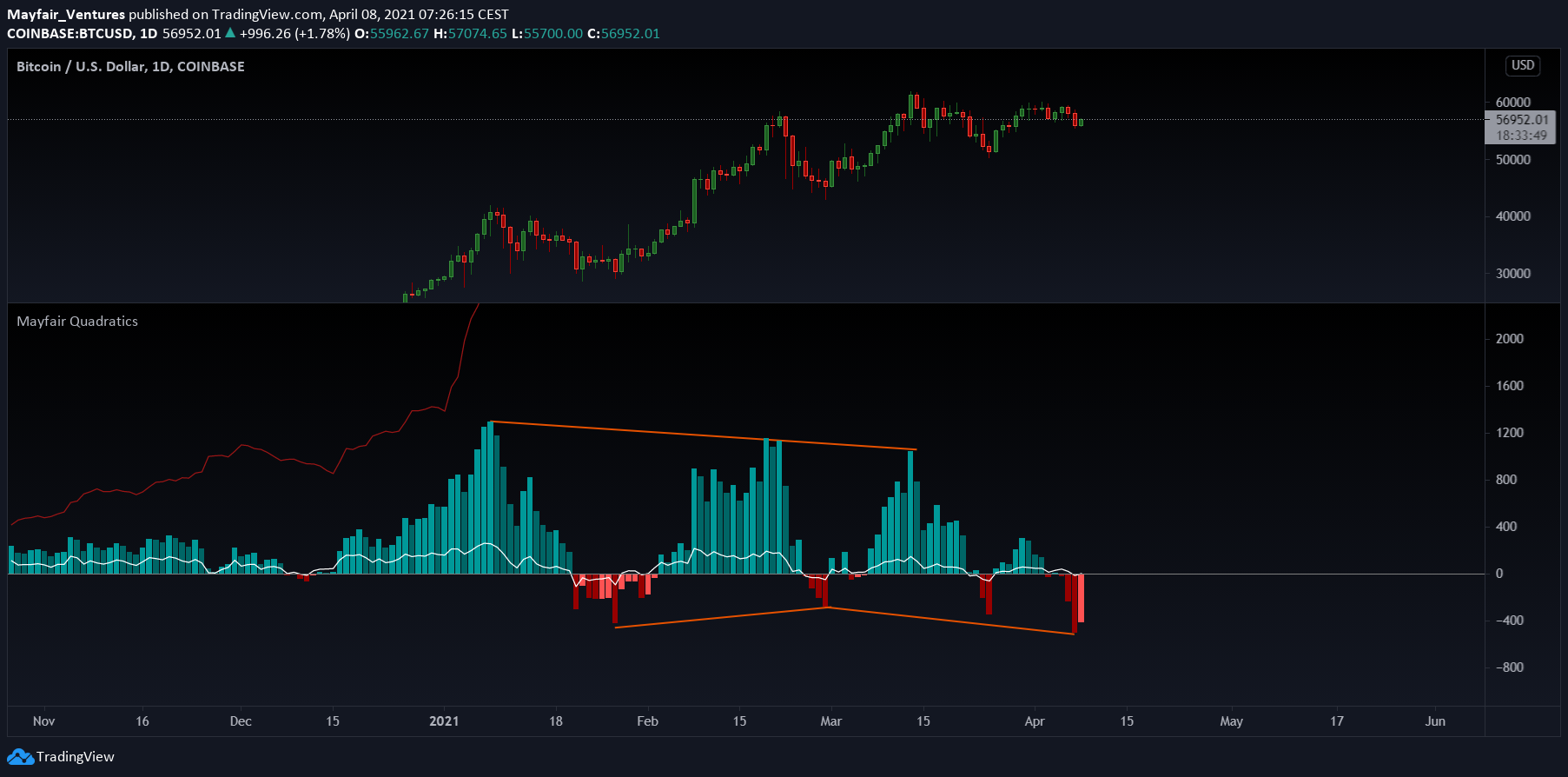Screen dimensions: 1568x777
Task: Click the Mar label on time axis
Action: pos(830,721)
